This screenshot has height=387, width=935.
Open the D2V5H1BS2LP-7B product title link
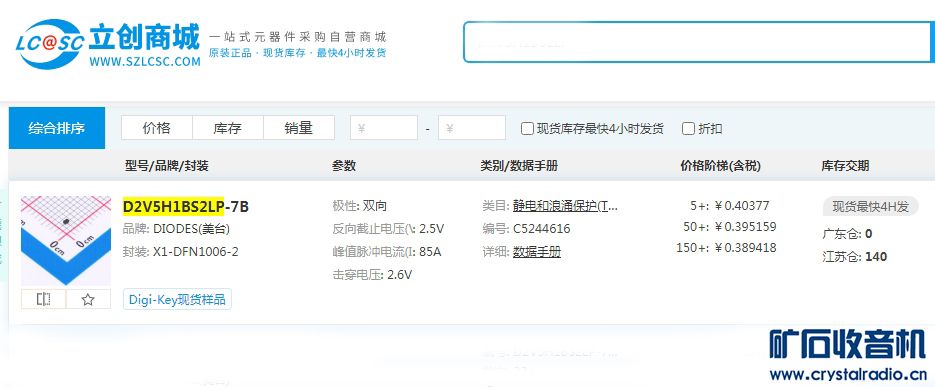[185, 206]
